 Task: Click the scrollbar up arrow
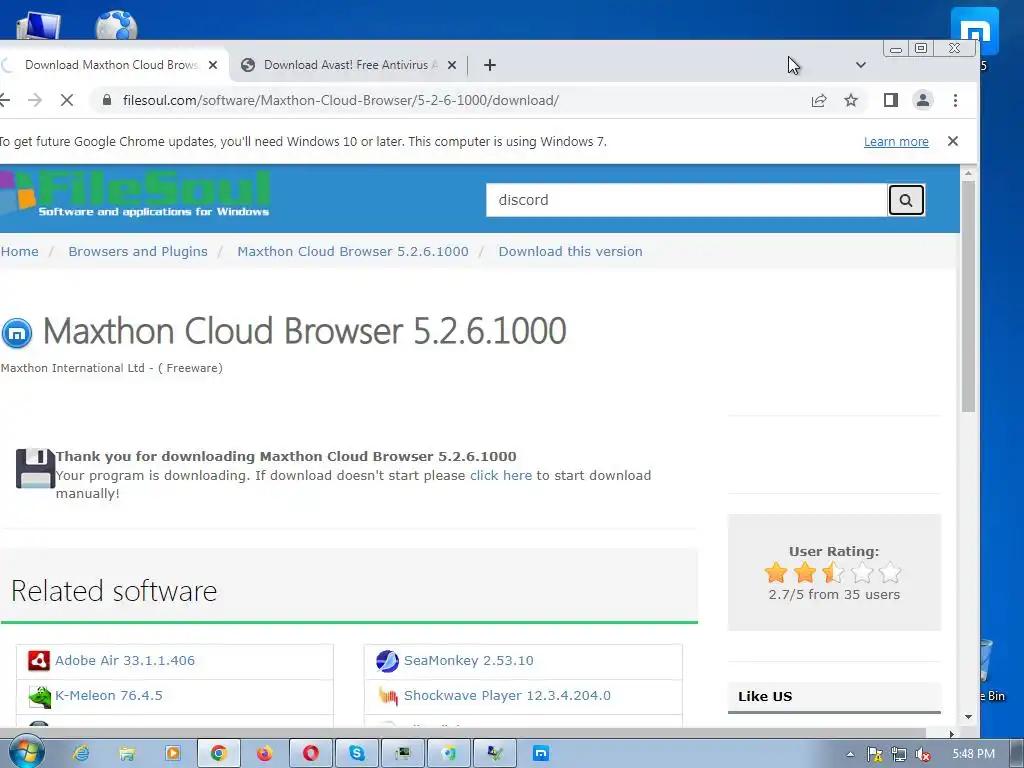(x=968, y=173)
